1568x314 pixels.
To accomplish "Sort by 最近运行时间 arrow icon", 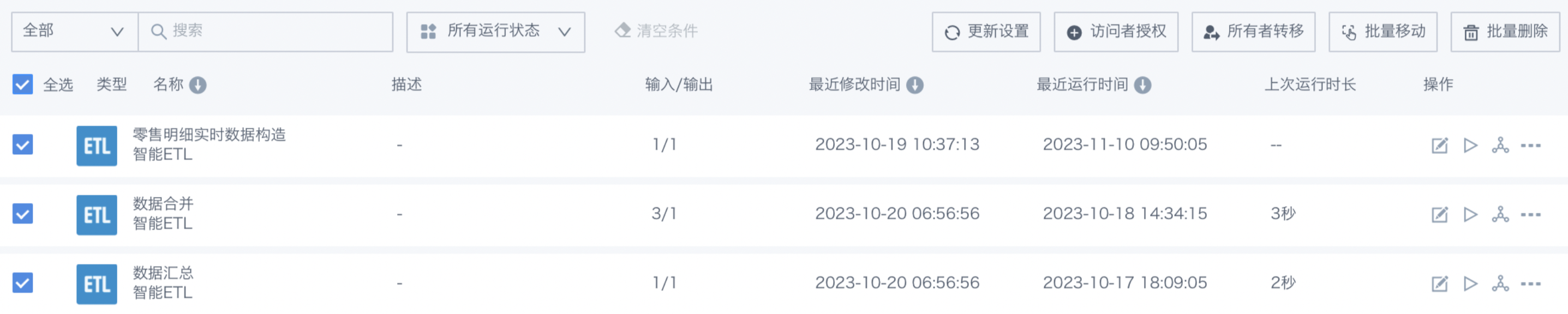I will coord(1142,85).
